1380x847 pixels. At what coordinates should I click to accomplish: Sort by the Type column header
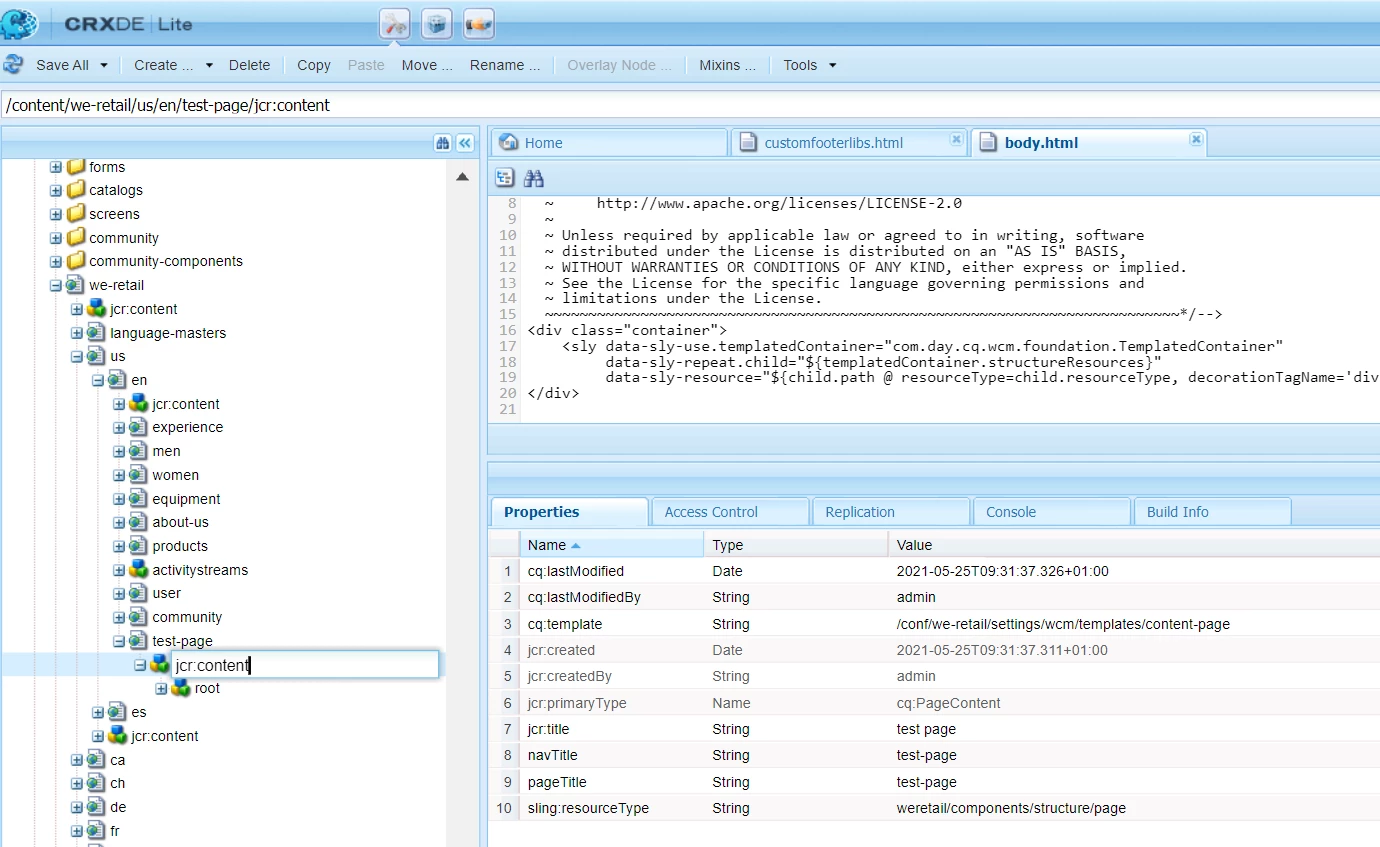coord(796,545)
